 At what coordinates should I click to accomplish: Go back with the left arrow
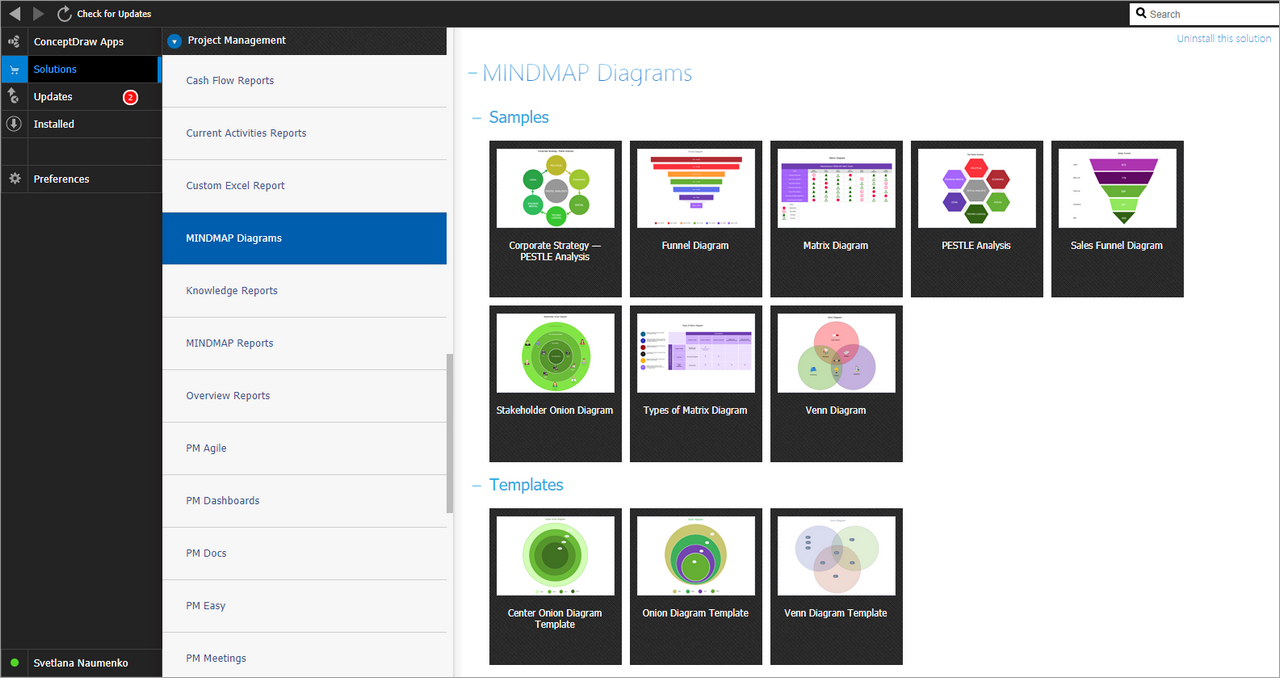(14, 13)
